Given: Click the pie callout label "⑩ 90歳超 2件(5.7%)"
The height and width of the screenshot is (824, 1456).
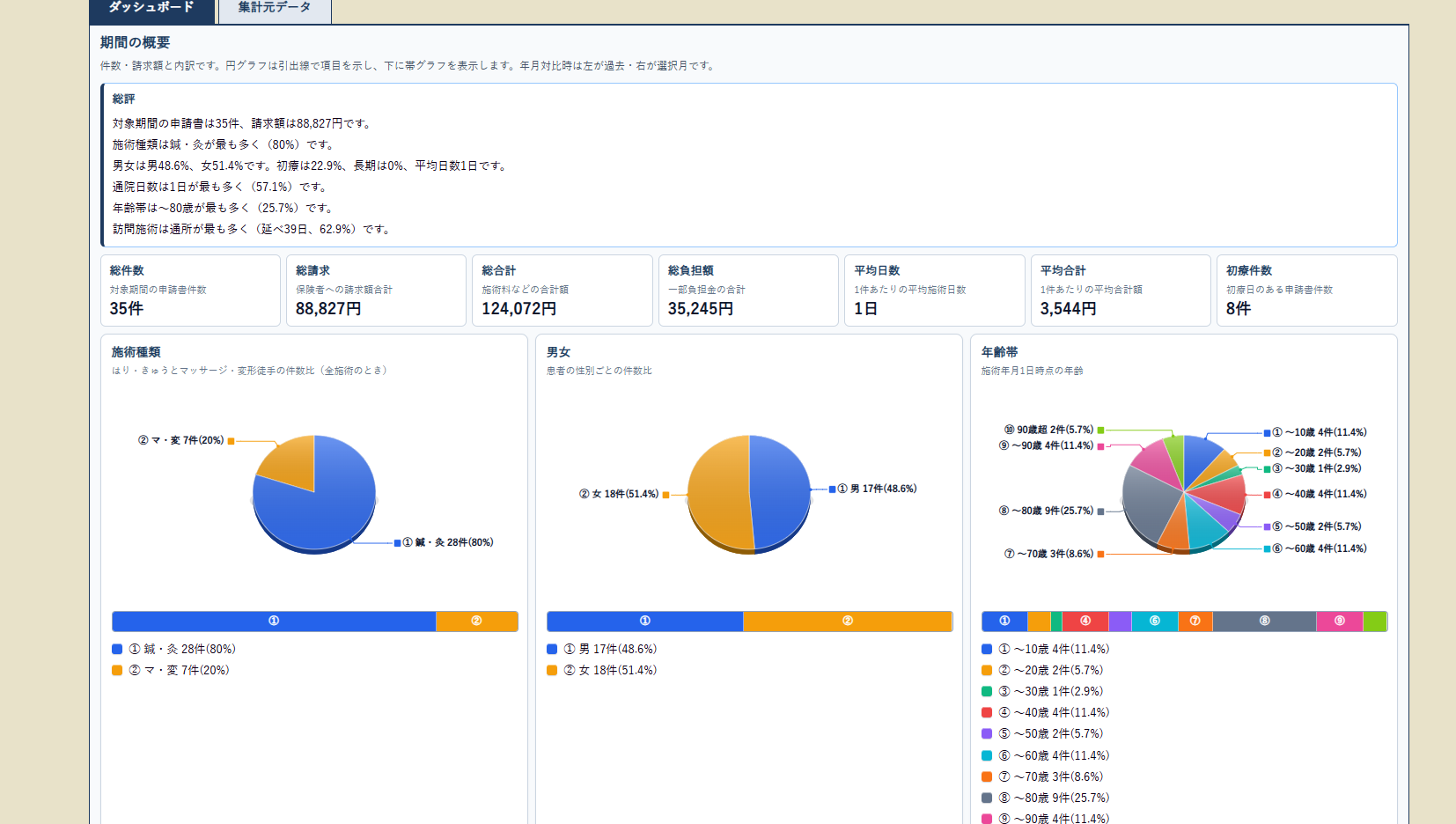Looking at the screenshot, I should [x=1048, y=430].
